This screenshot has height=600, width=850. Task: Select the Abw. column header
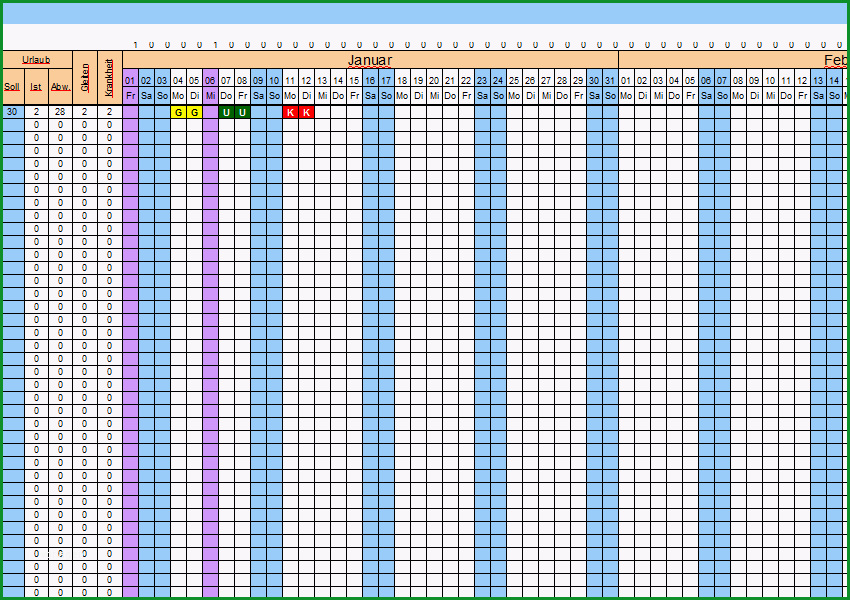[x=60, y=87]
